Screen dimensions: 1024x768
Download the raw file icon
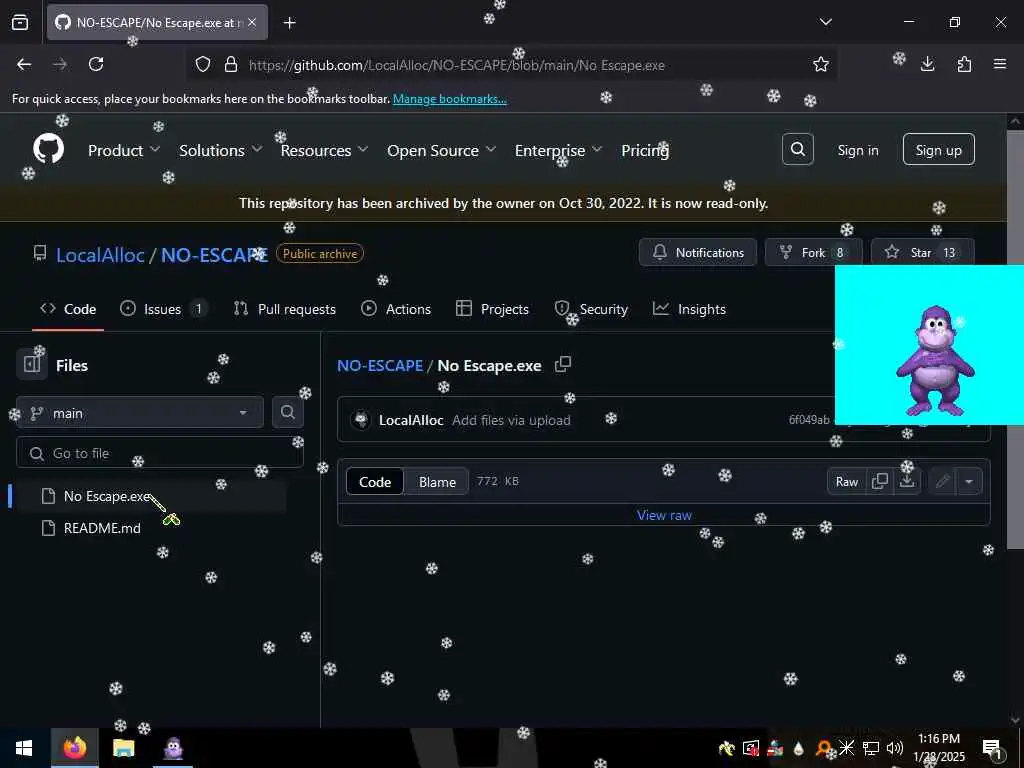coord(907,481)
